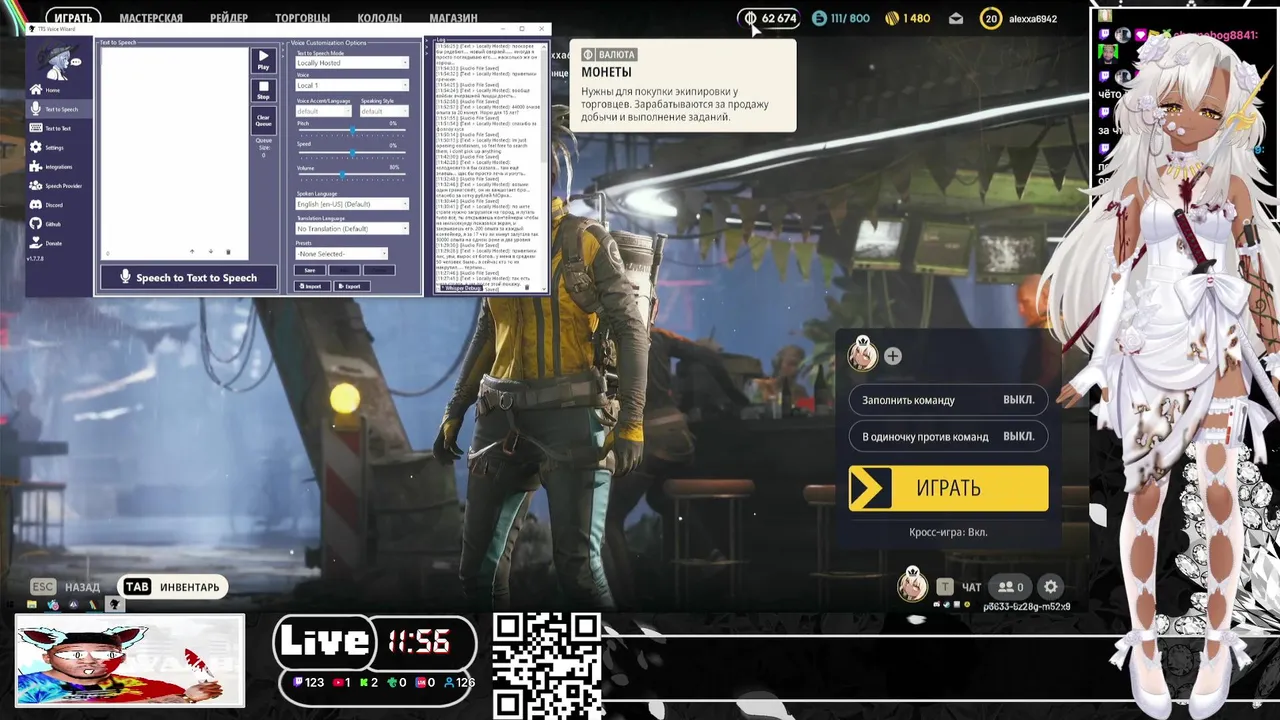The image size is (1280, 720).
Task: Click Play button in TTS Voice Wizard
Action: tap(263, 60)
